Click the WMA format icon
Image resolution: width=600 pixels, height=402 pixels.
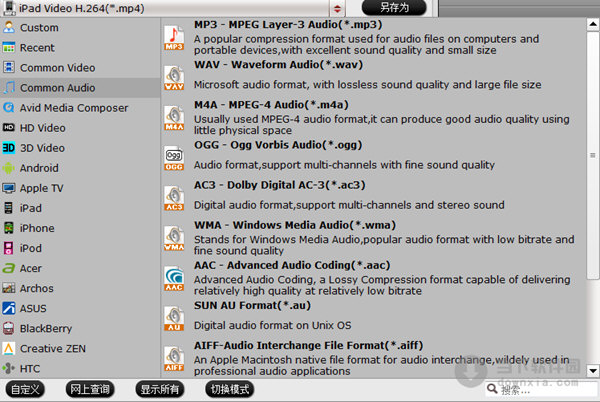coord(174,239)
